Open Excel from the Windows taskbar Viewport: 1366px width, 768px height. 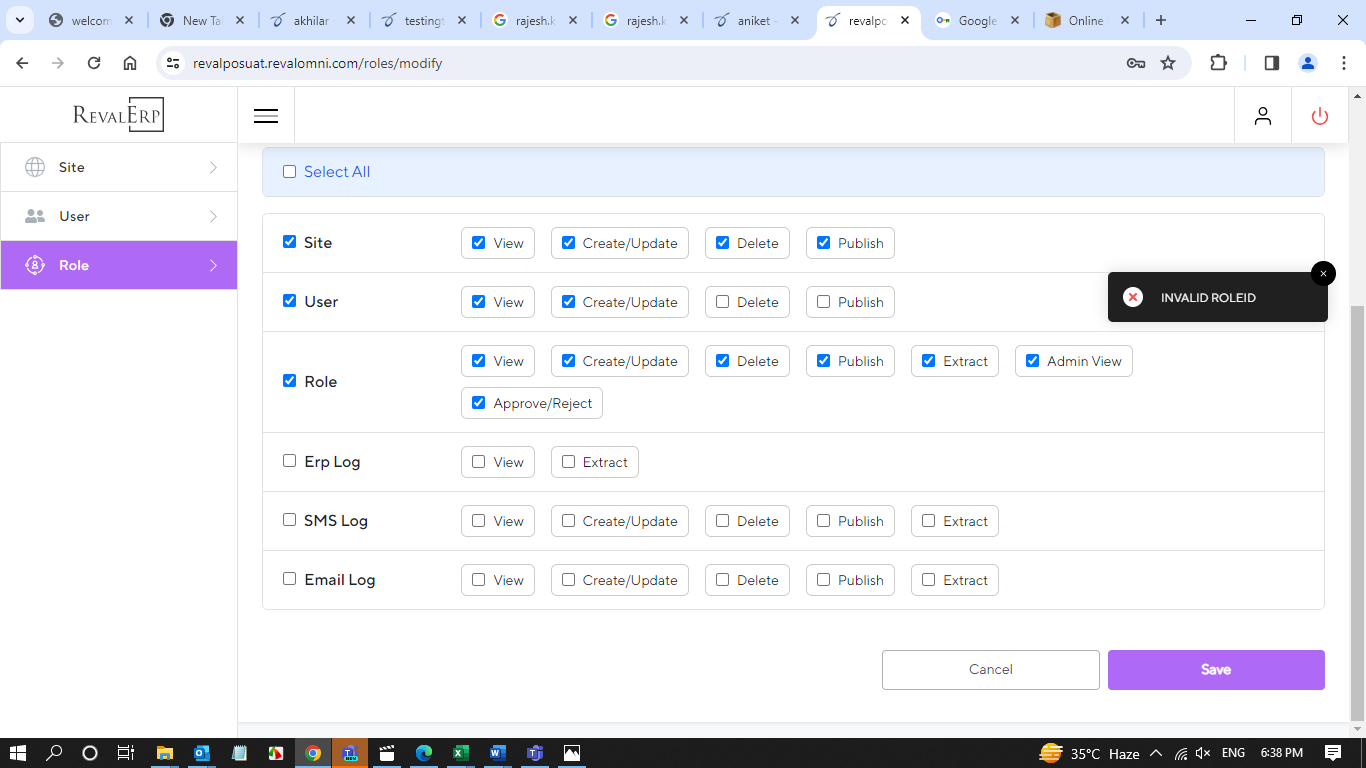point(460,753)
